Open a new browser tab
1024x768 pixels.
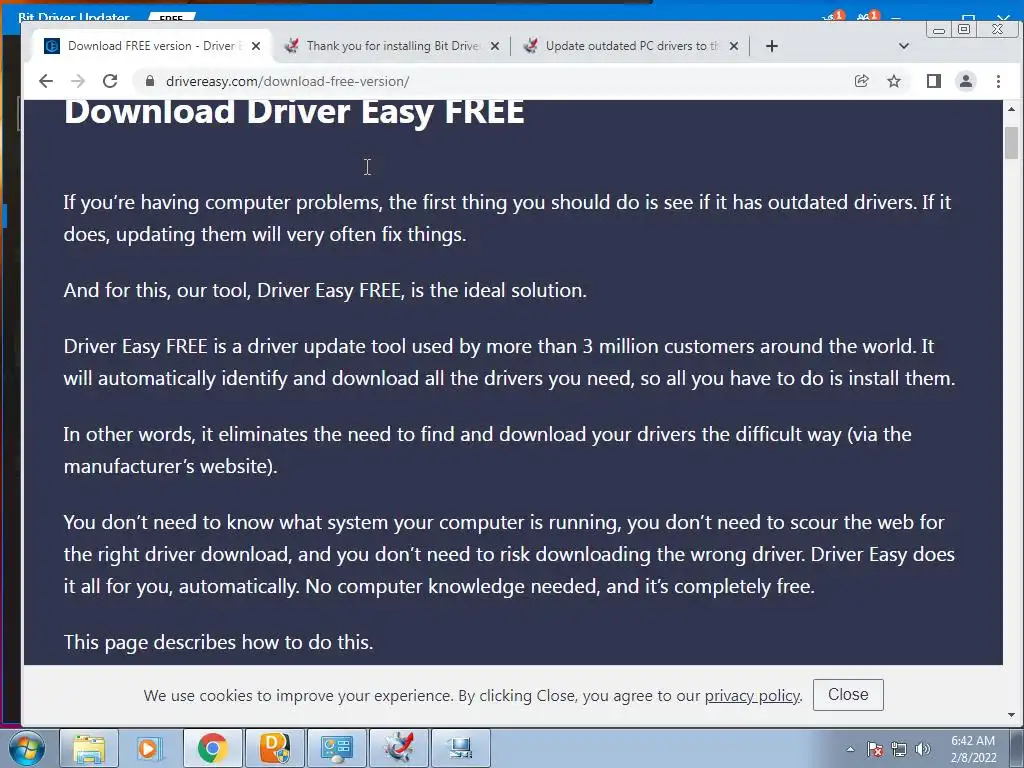[772, 46]
